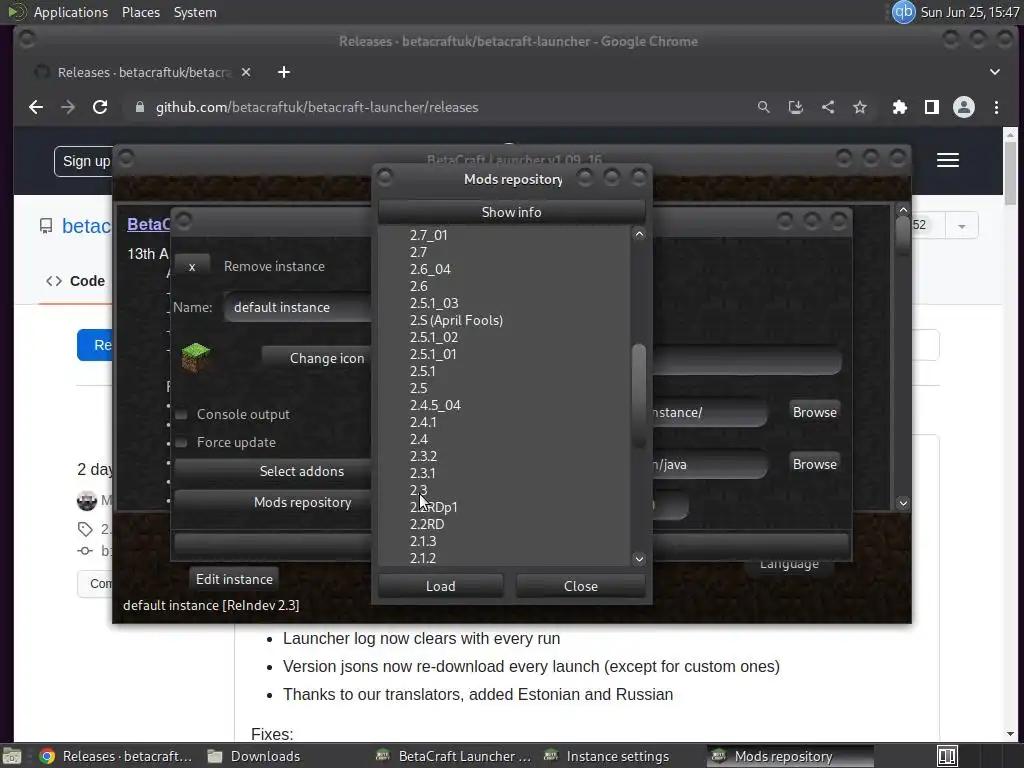Click the workspace switcher in bottom panel
The width and height of the screenshot is (1024, 768).
click(x=947, y=756)
